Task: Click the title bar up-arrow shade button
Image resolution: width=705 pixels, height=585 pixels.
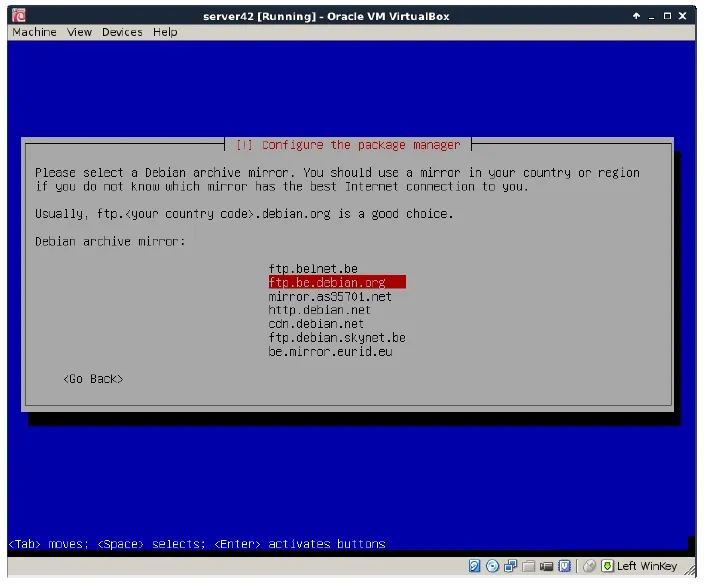Action: (636, 16)
